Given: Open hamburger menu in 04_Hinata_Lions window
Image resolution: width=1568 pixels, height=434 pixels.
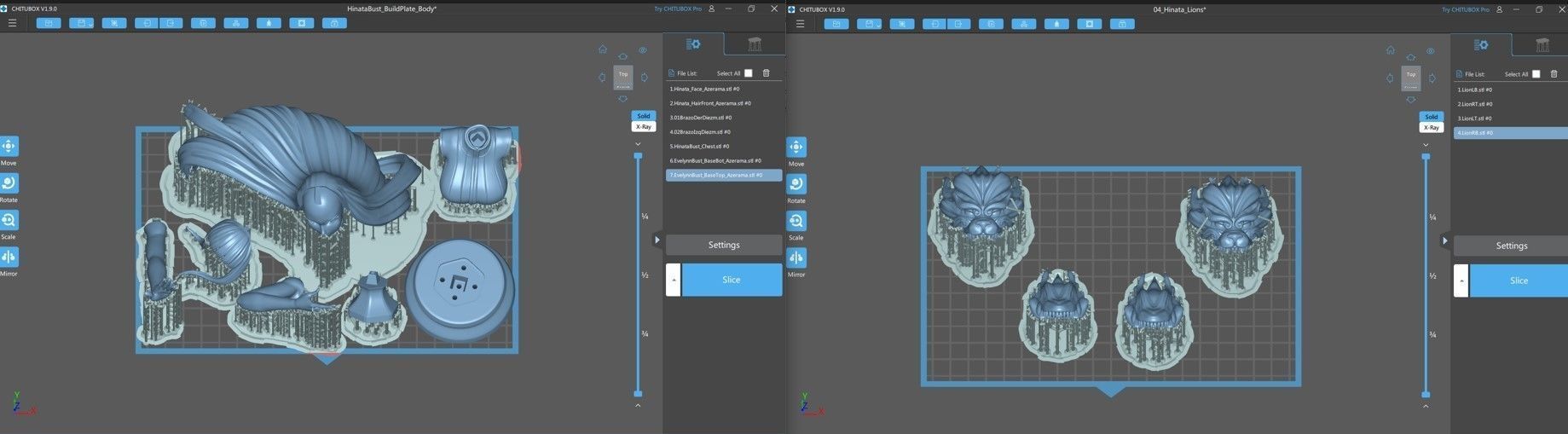Looking at the screenshot, I should [x=800, y=23].
